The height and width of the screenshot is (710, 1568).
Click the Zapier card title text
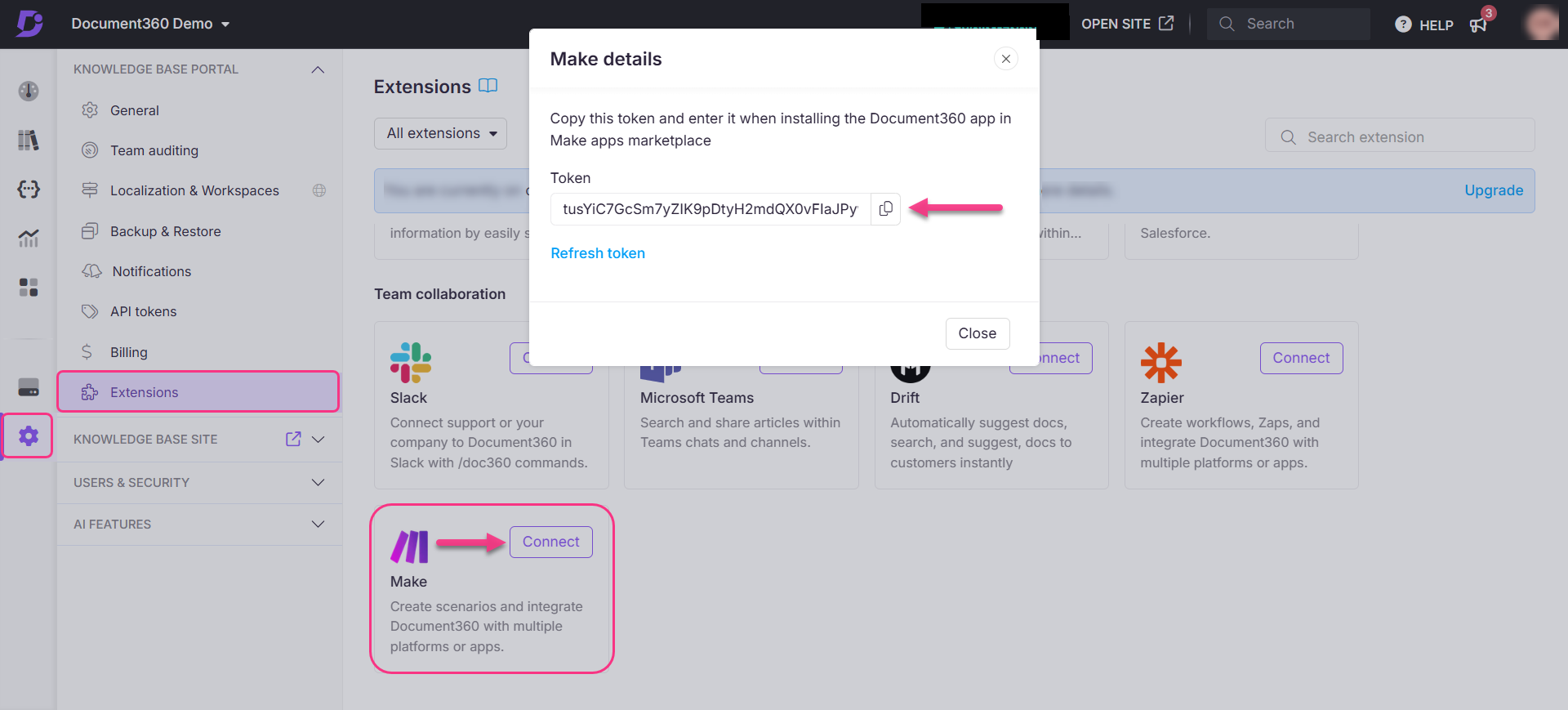click(x=1162, y=398)
